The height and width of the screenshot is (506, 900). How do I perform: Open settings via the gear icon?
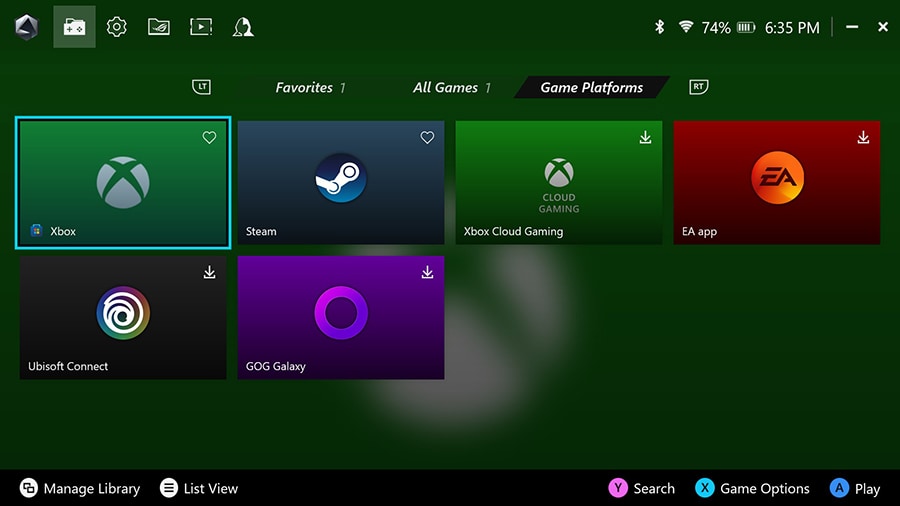(x=117, y=27)
